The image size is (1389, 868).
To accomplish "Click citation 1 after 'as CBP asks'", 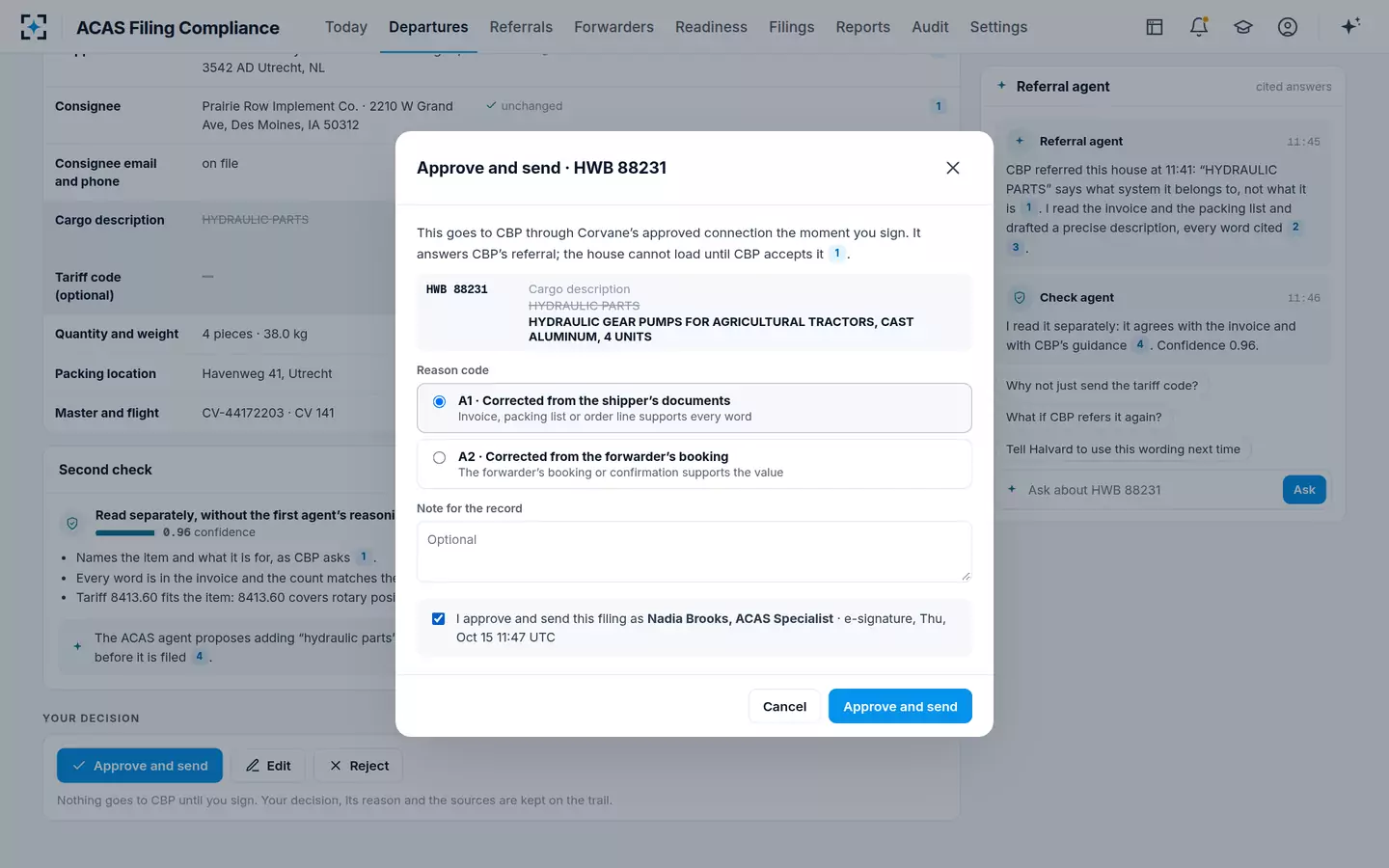I will [x=364, y=556].
